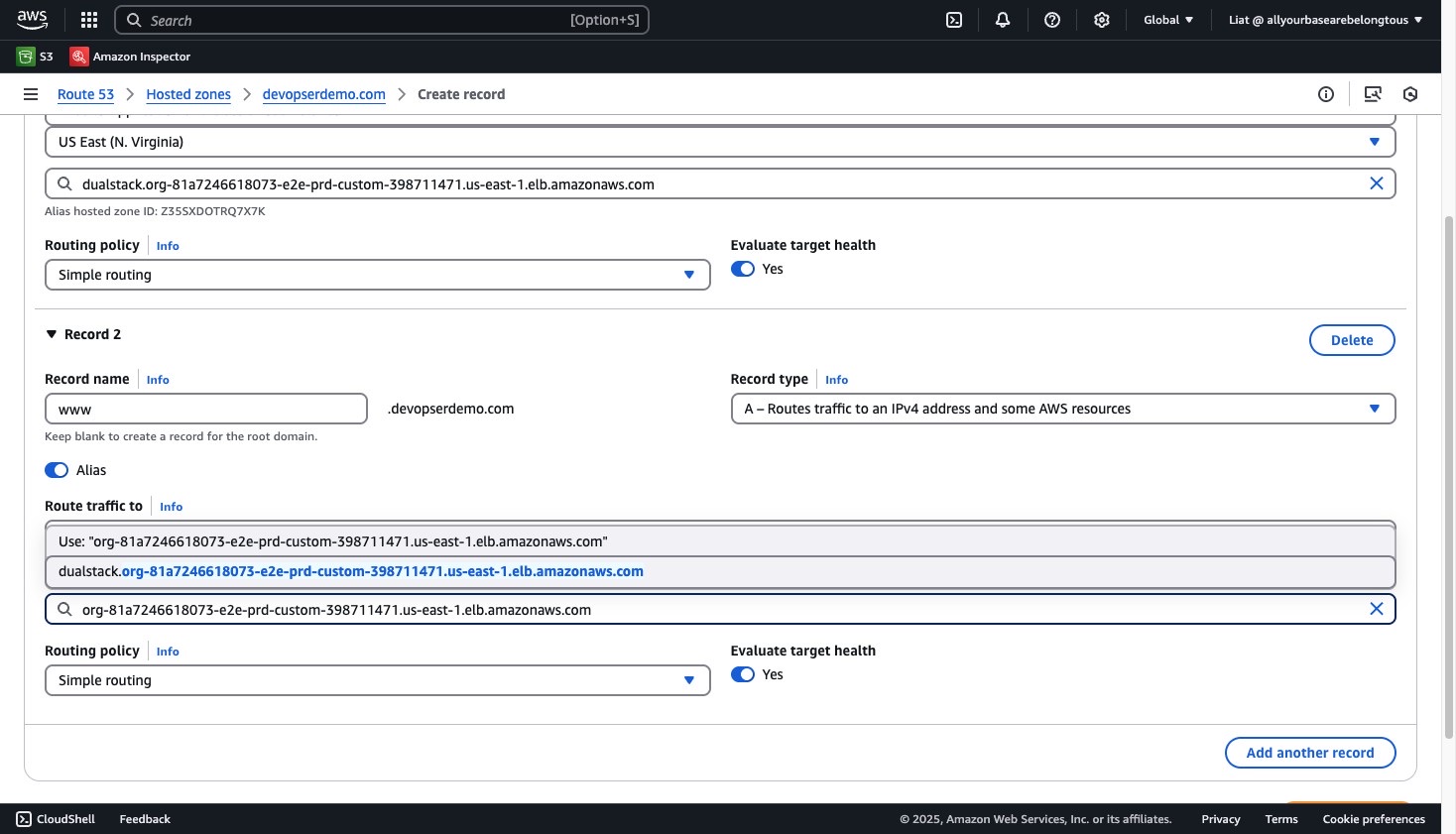Viewport: 1456px width, 834px height.
Task: Clear the dualstack load balancer search field in Record 1
Action: pyautogui.click(x=1377, y=183)
